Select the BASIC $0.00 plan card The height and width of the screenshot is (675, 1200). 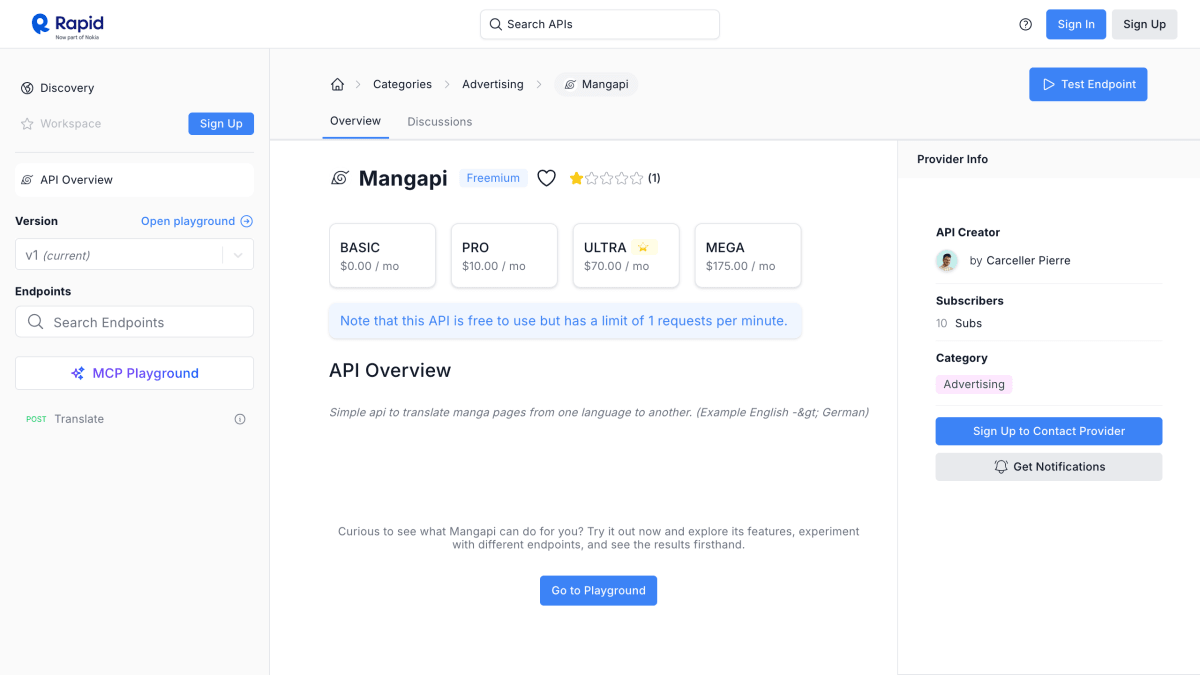(382, 255)
